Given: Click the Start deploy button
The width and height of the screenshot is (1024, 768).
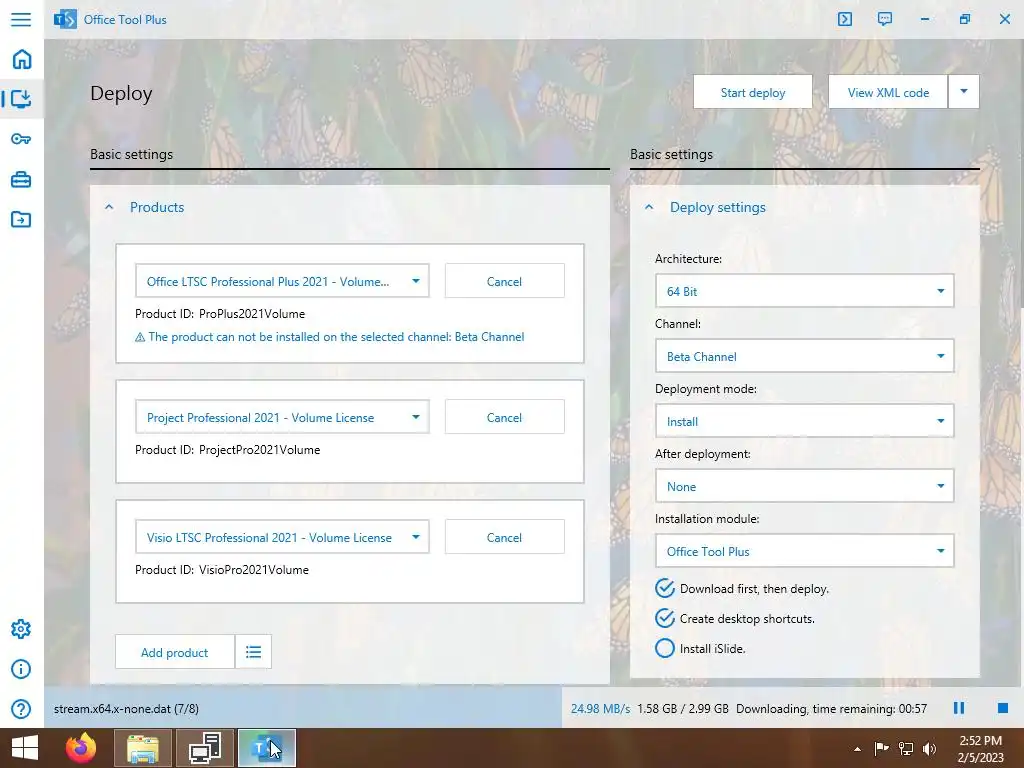Looking at the screenshot, I should [753, 91].
